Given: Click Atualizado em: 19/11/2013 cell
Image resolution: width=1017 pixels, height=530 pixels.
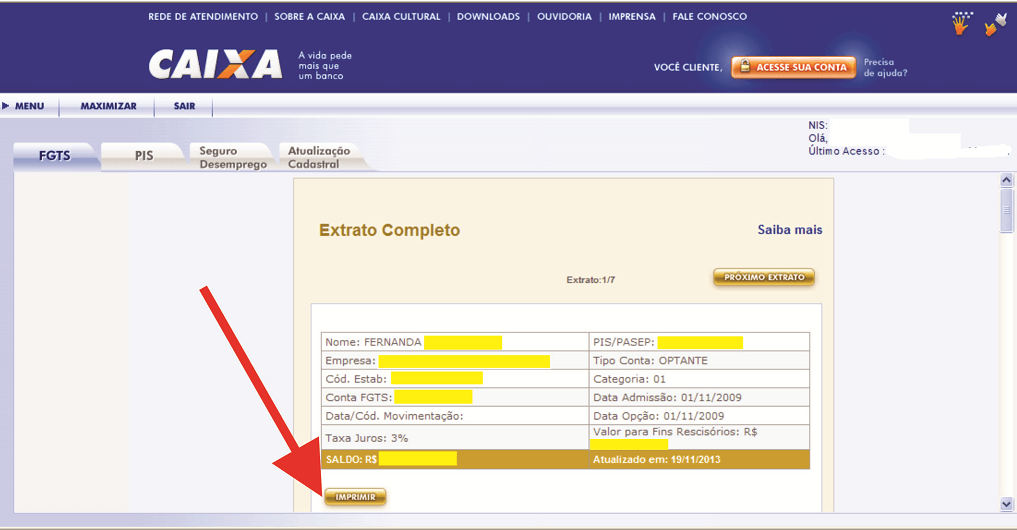Looking at the screenshot, I should pos(699,459).
